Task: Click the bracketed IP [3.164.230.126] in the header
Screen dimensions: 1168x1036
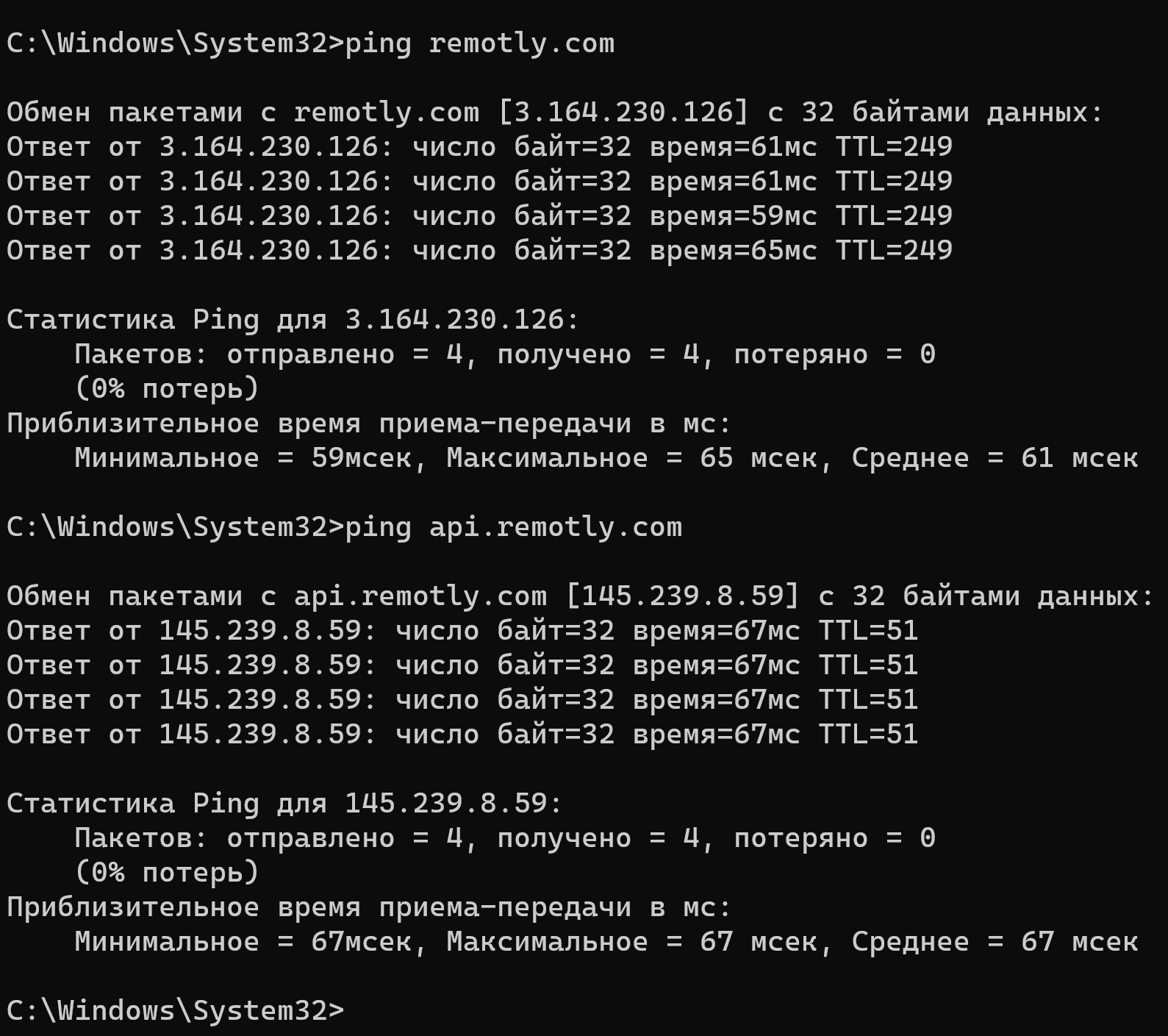Action: [623, 112]
